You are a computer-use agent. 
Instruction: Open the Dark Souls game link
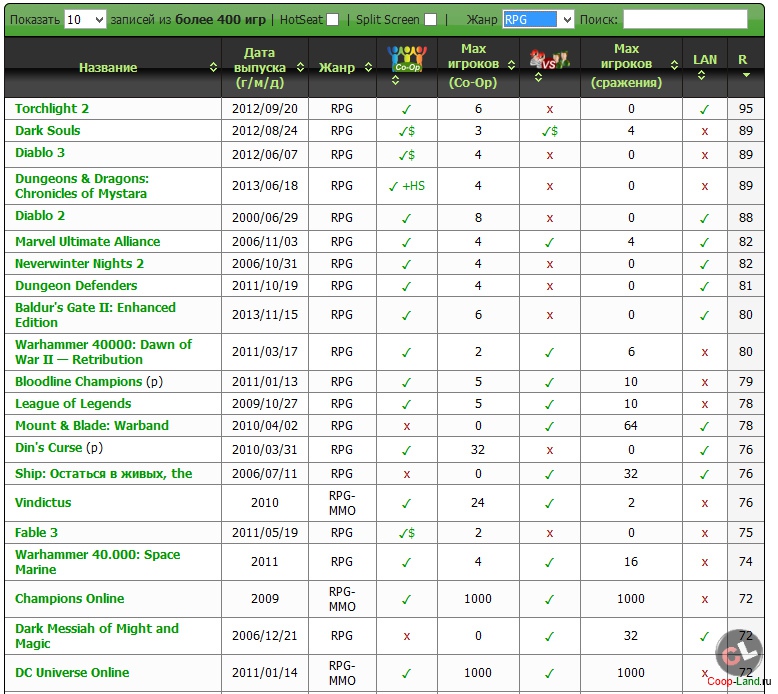(x=48, y=130)
